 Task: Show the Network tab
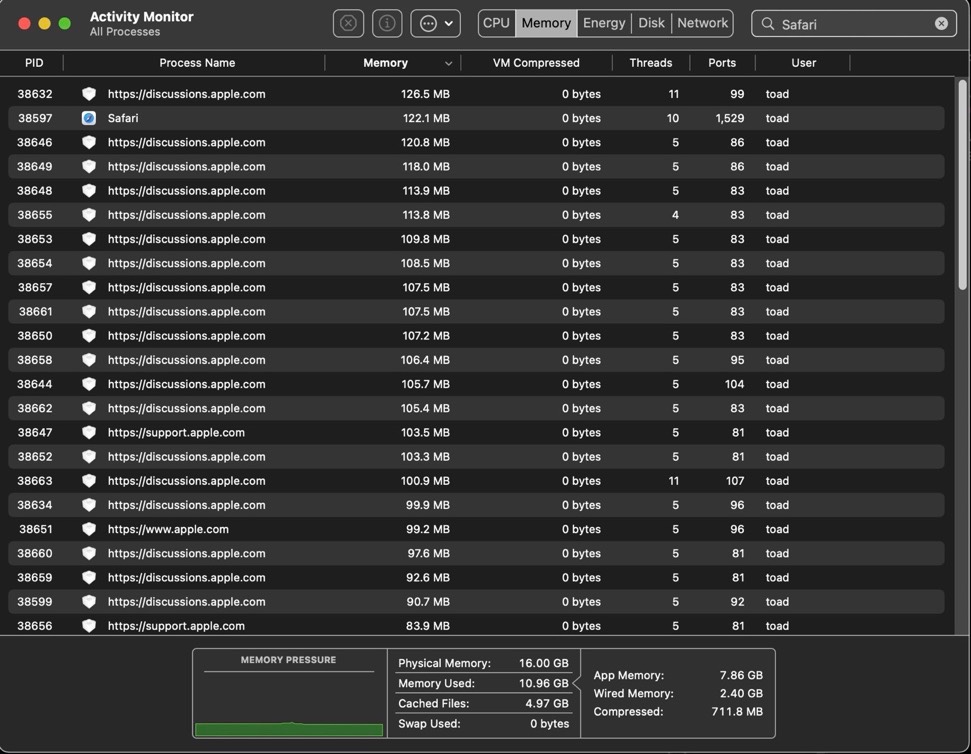click(702, 23)
